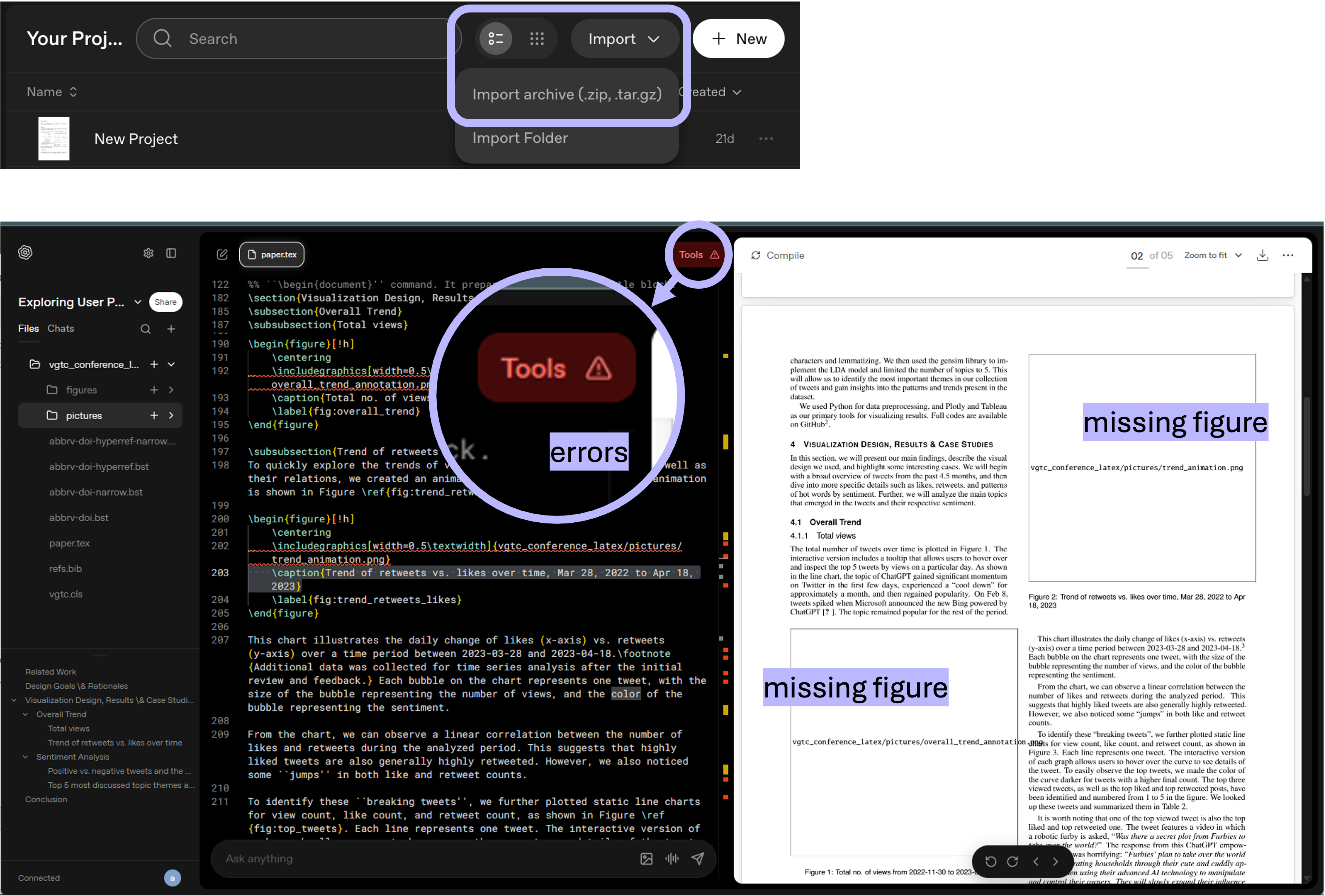
Task: Click the Compile refresh icon
Action: [x=755, y=256]
